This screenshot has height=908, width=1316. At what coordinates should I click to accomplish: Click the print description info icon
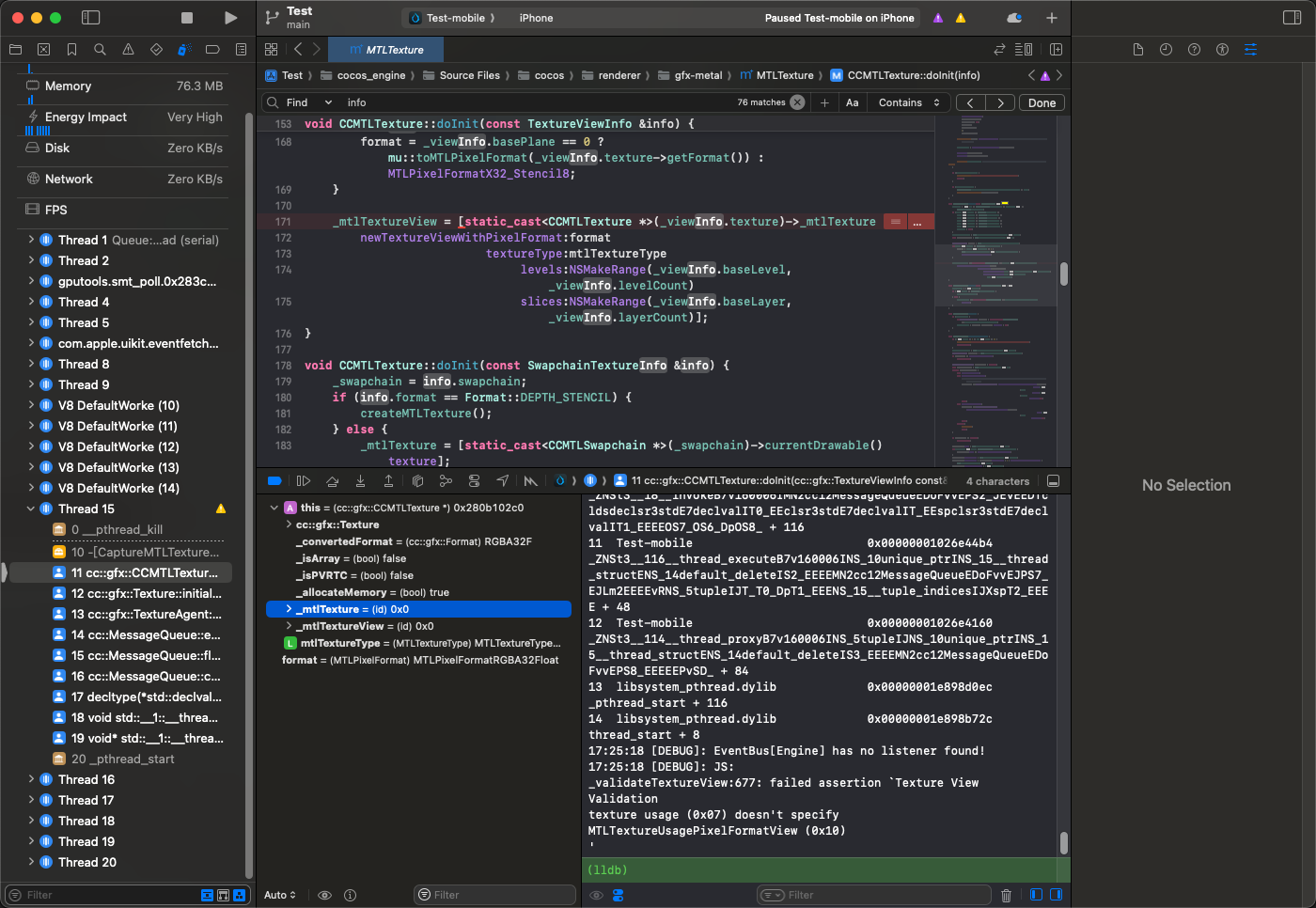coord(350,895)
